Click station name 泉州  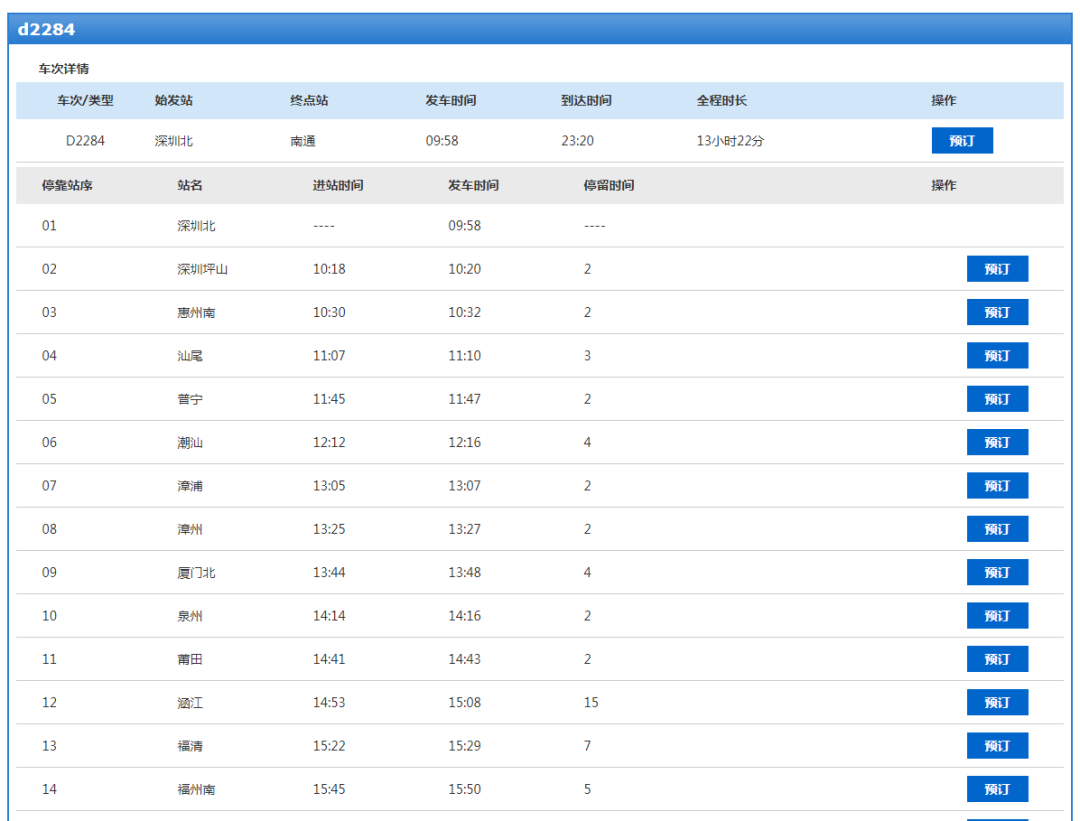(x=189, y=616)
